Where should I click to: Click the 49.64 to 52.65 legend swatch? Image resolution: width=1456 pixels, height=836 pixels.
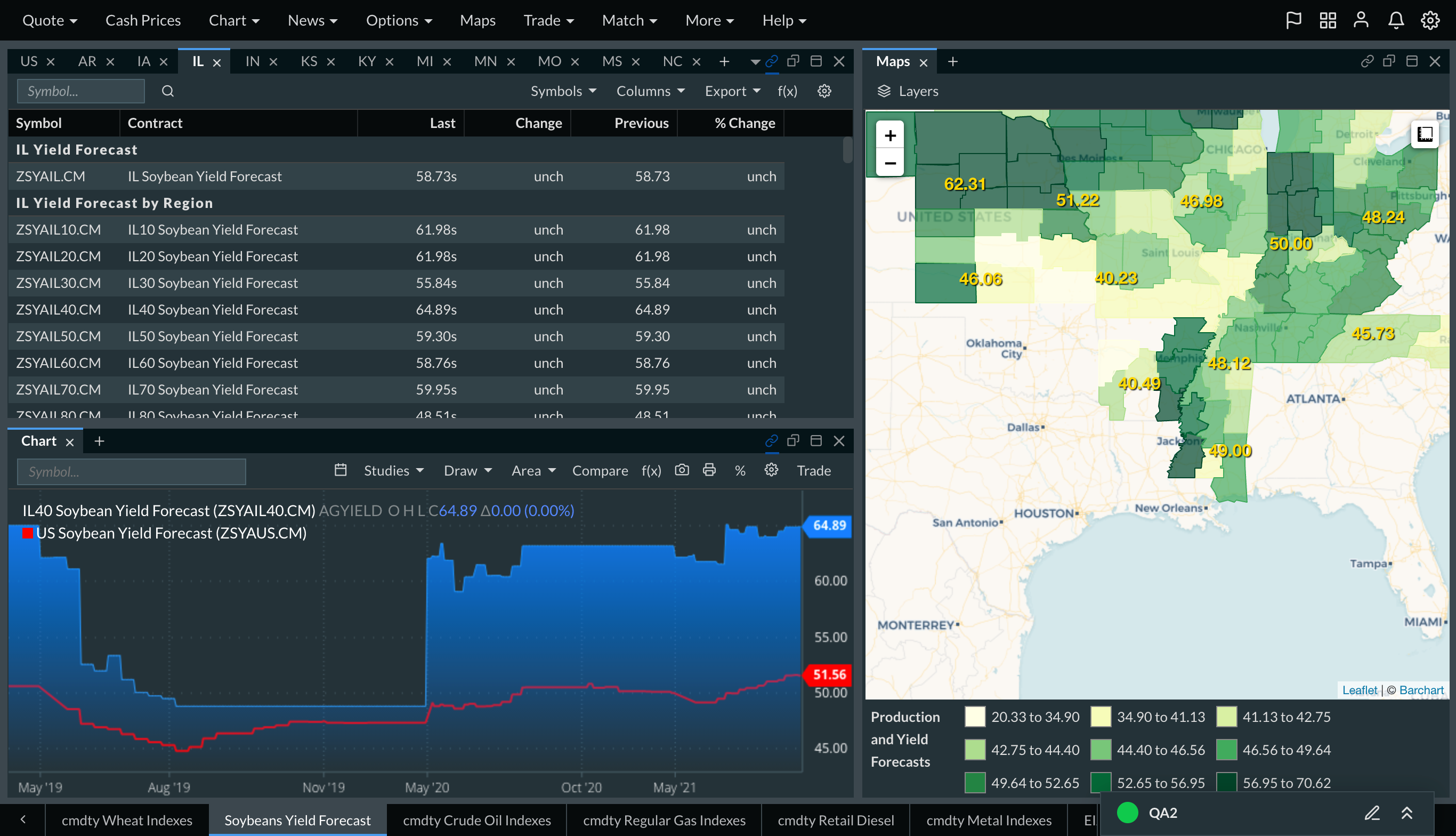point(975,783)
